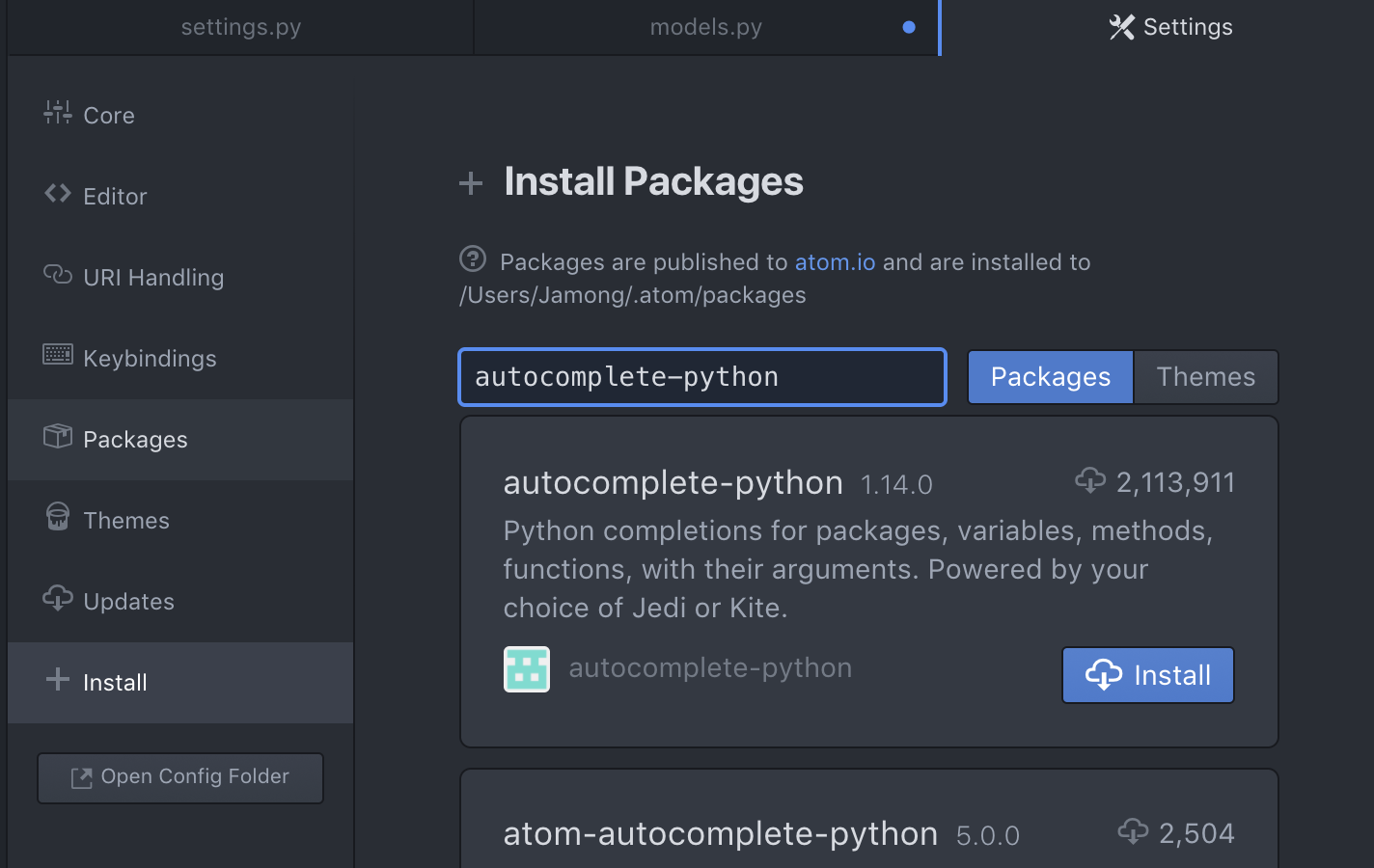
Task: Toggle search to Themes mode
Action: [1205, 377]
